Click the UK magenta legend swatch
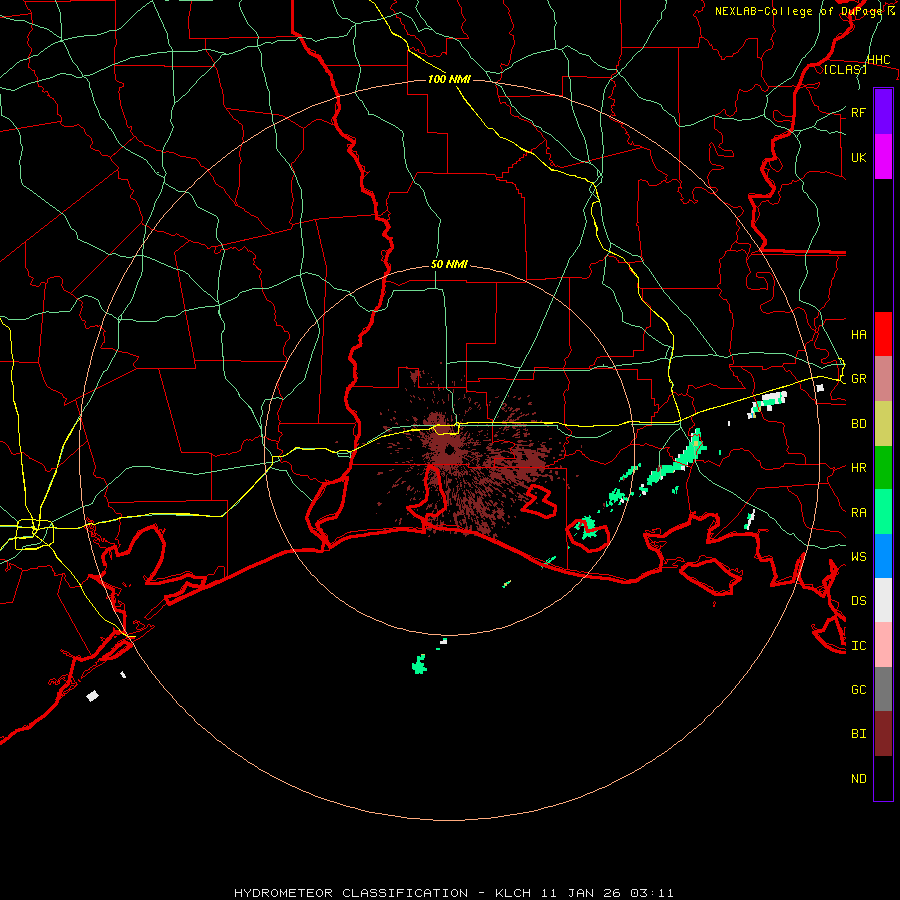This screenshot has width=900, height=900. tap(883, 157)
